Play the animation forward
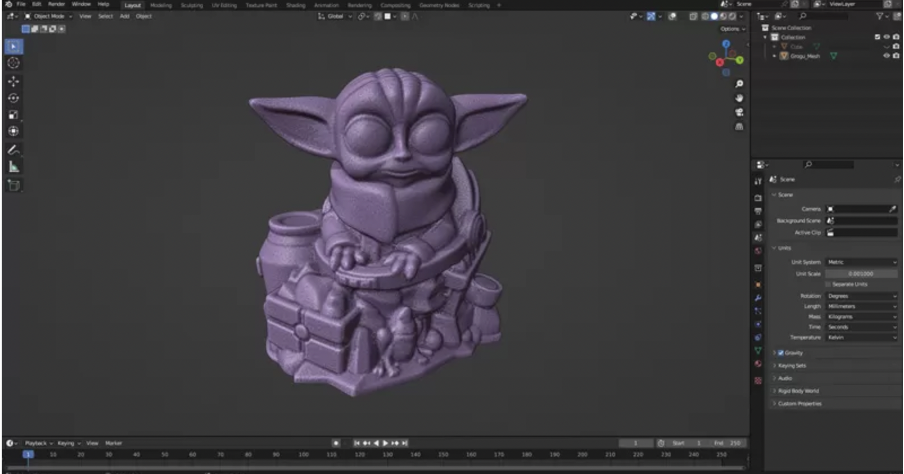Viewport: 904px width, 474px height. pos(385,443)
